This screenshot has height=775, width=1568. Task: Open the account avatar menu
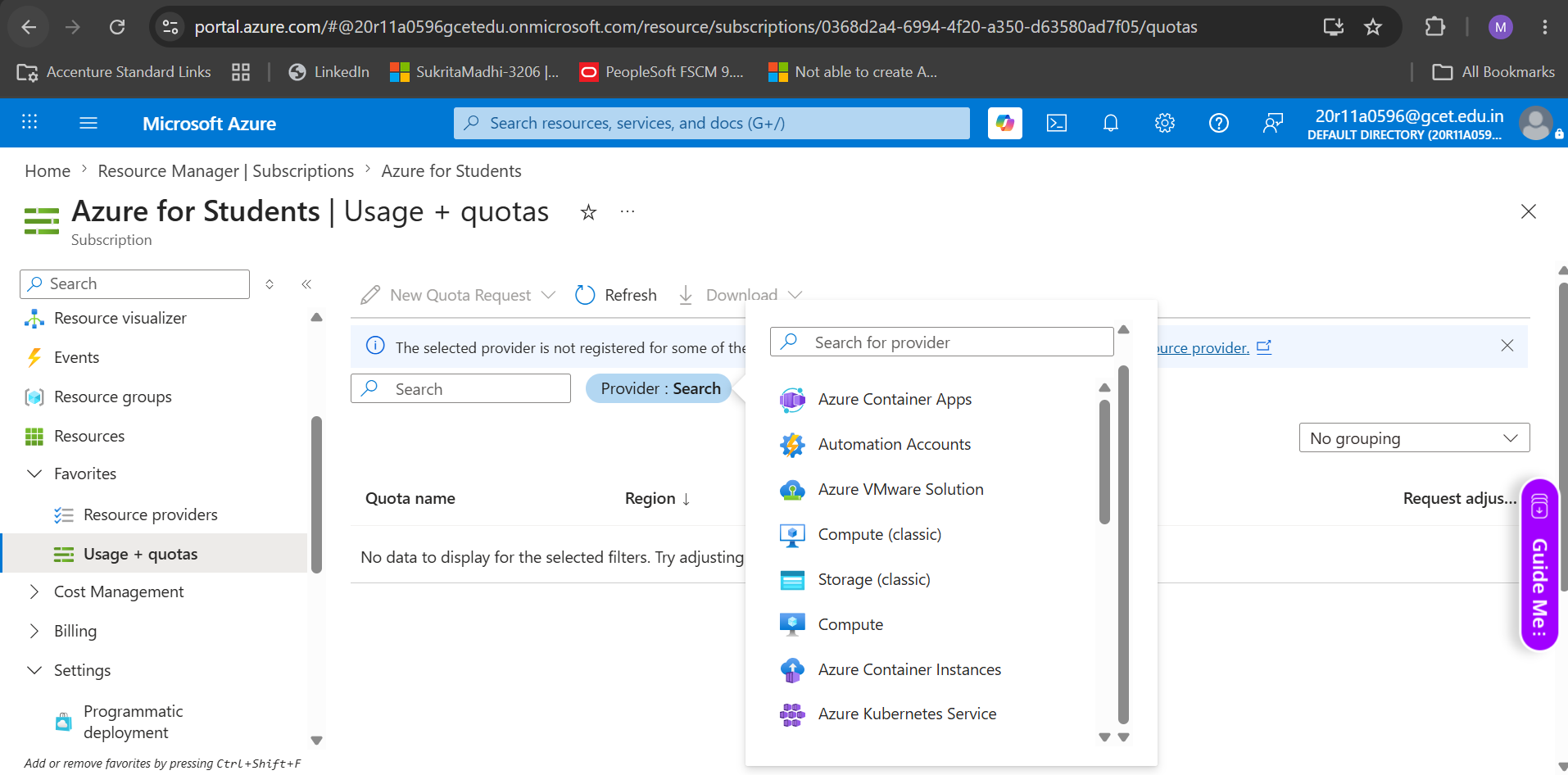point(1535,123)
